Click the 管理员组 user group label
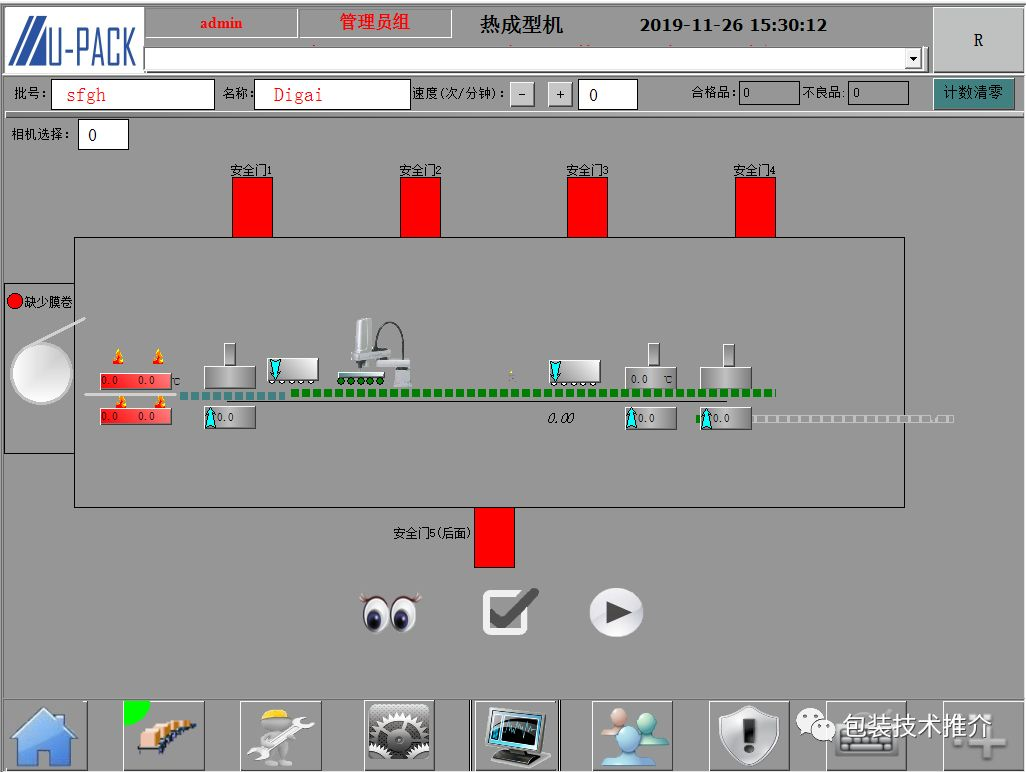 click(375, 22)
